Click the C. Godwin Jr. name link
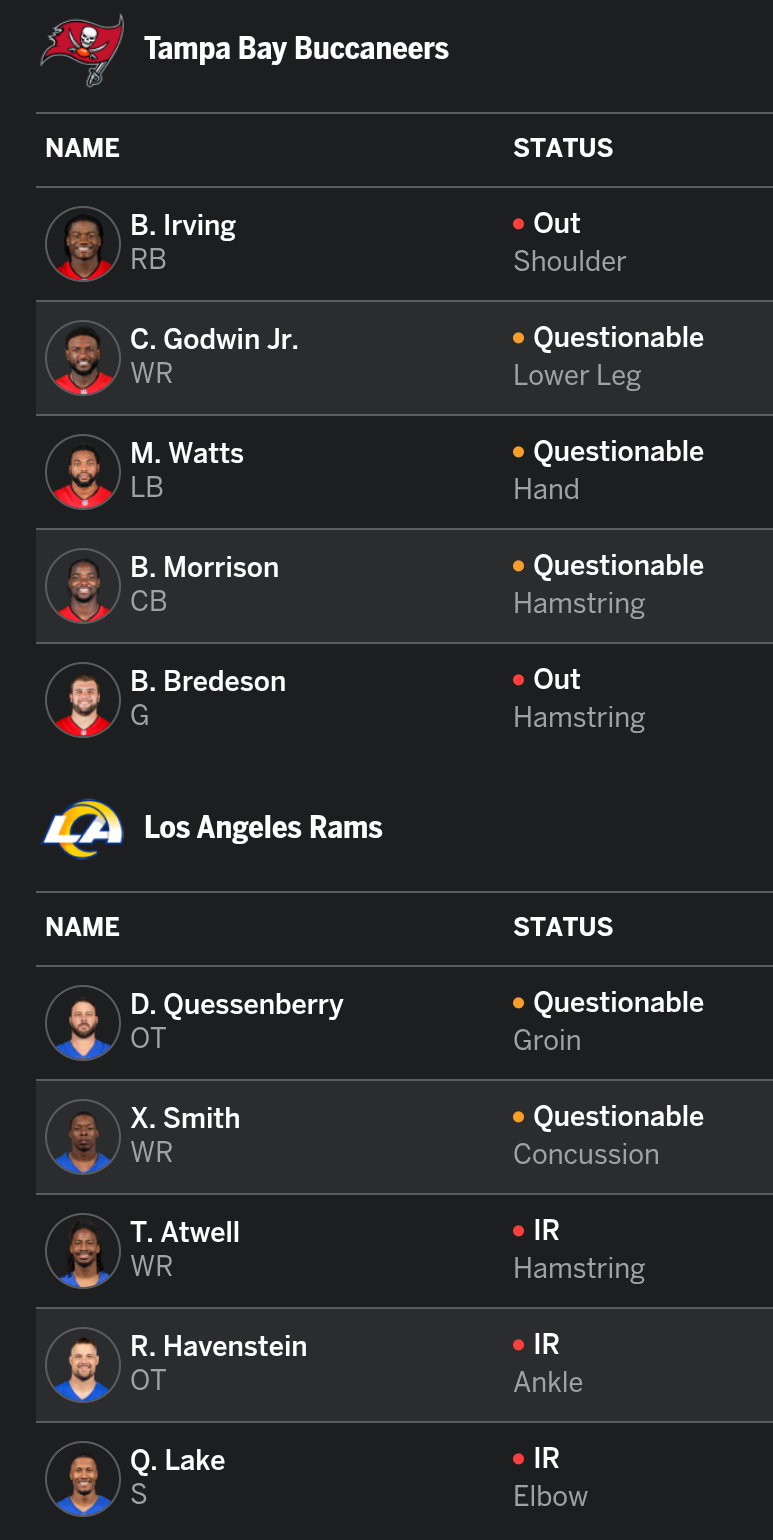Image resolution: width=773 pixels, height=1540 pixels. [x=214, y=340]
